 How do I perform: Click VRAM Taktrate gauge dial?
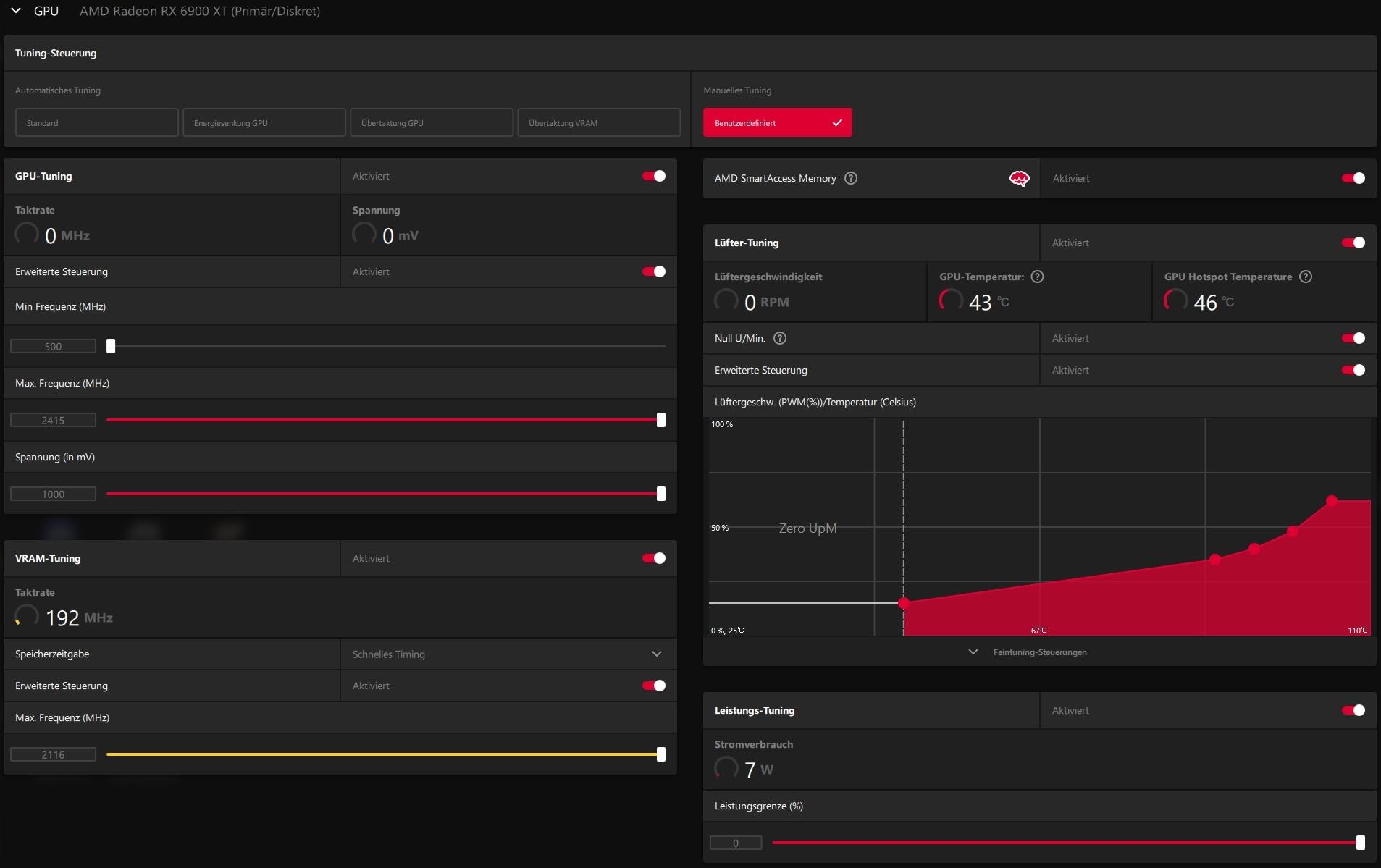tap(27, 616)
